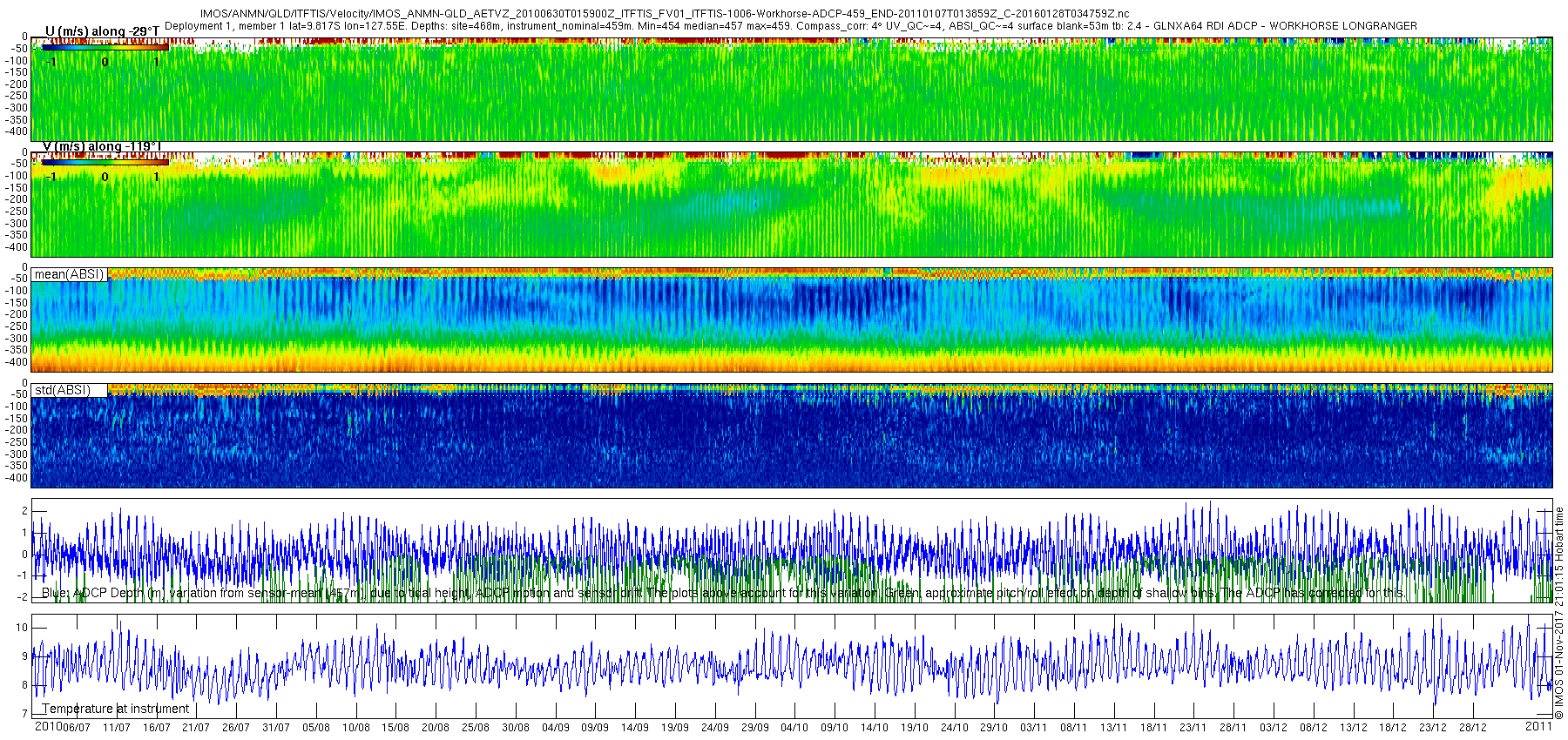Viewport: 1568px width, 740px height.
Task: Click the 'V (m/s) along -119°T' panel label
Action: point(102,146)
